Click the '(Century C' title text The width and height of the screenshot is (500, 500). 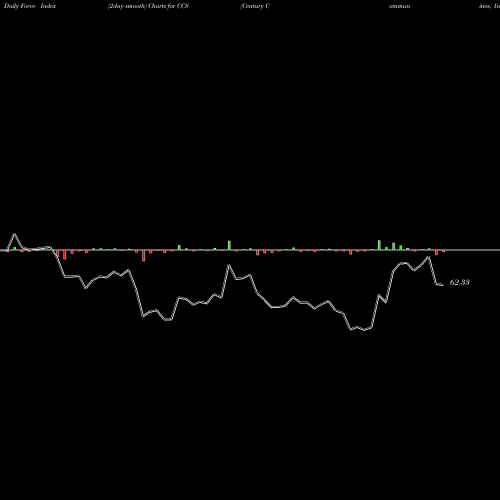pos(255,6)
